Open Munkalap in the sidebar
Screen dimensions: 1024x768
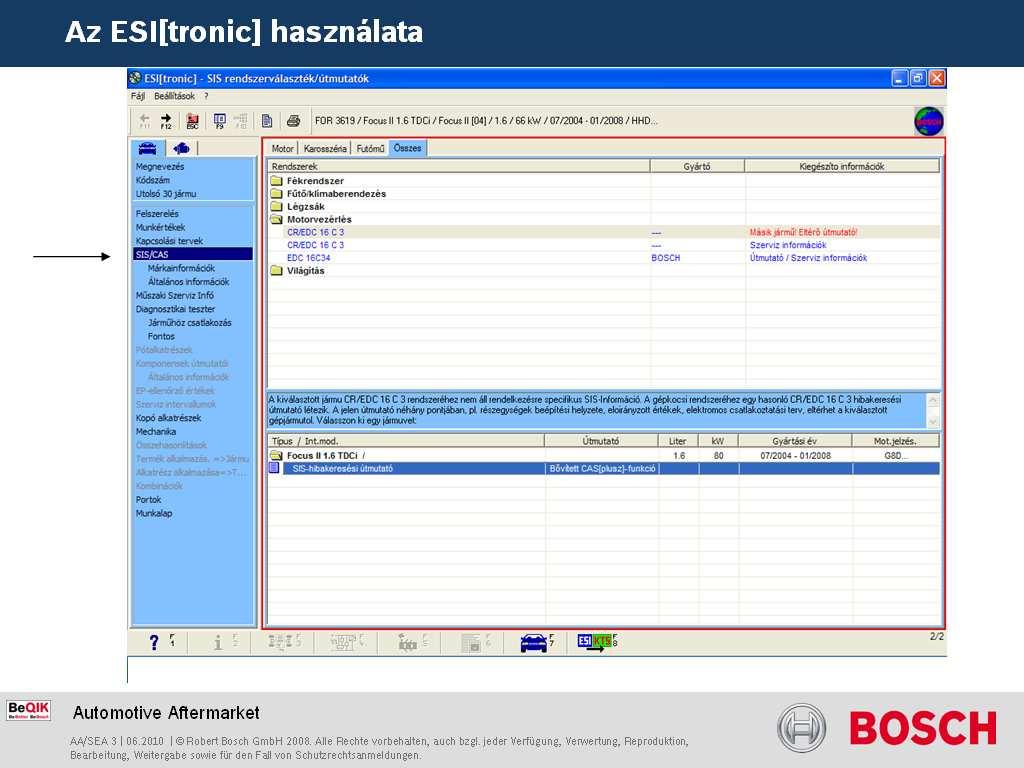[x=154, y=513]
